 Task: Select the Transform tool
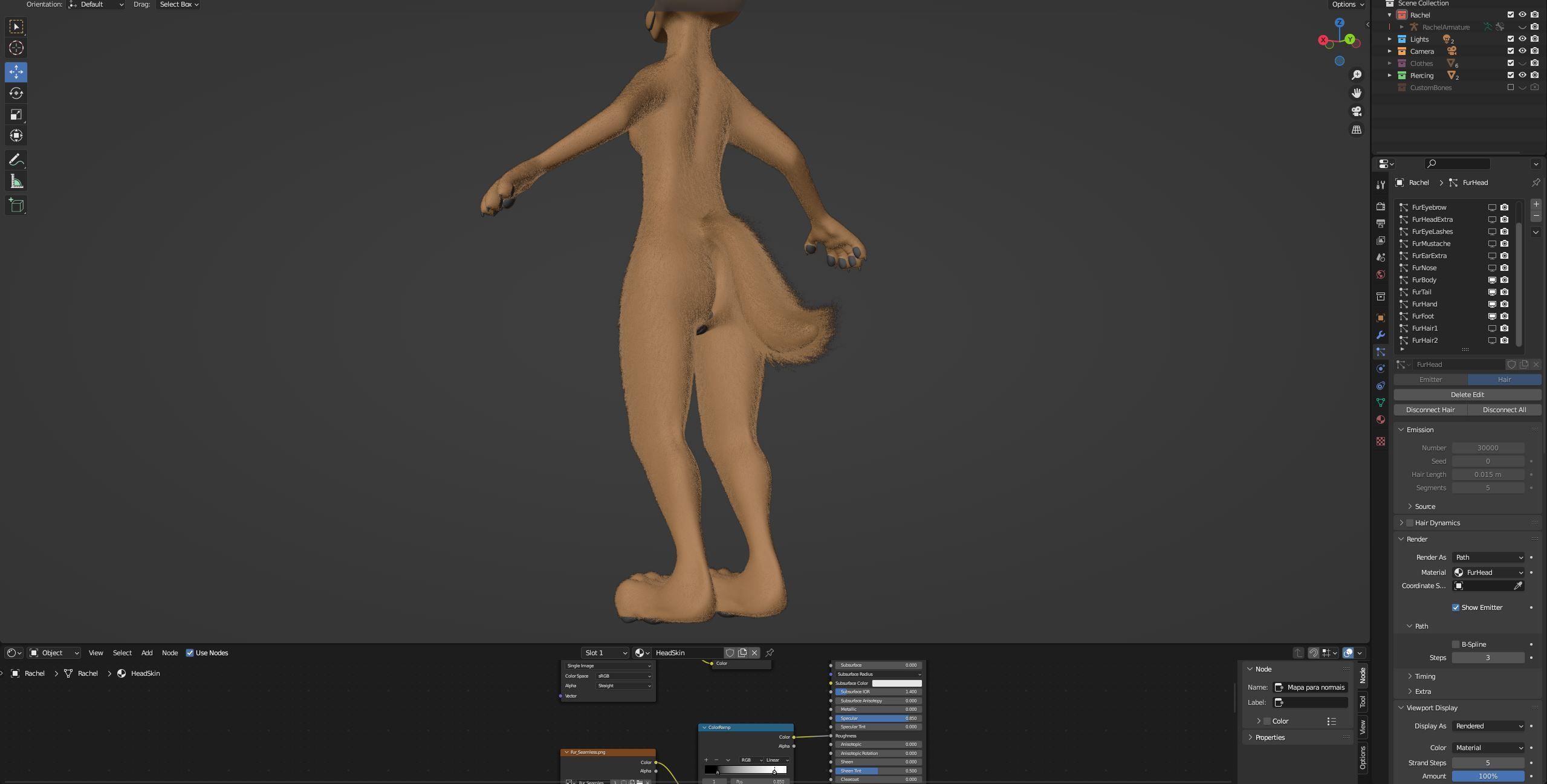(16, 135)
